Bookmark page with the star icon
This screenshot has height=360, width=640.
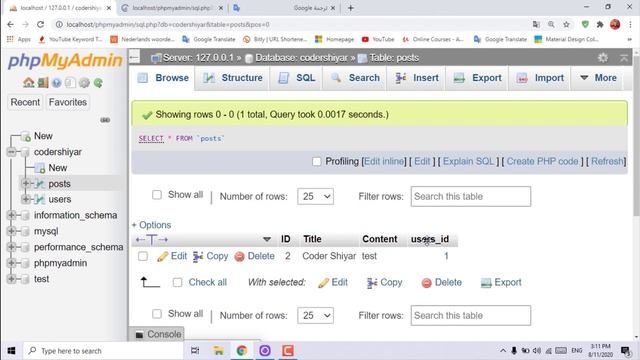point(566,24)
